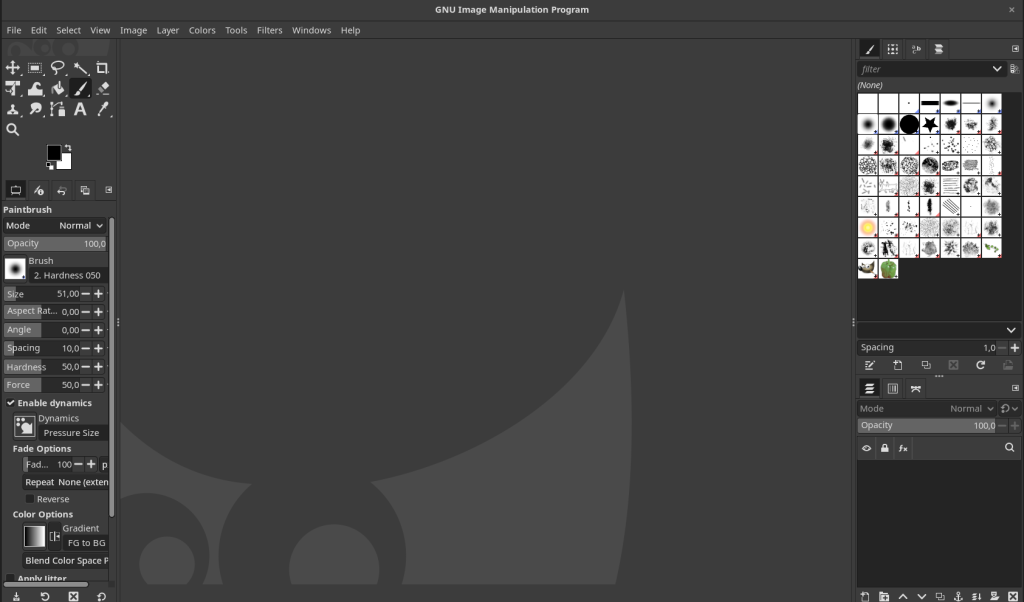Image resolution: width=1024 pixels, height=602 pixels.
Task: Select the Color Picker eyedropper tool
Action: [103, 110]
